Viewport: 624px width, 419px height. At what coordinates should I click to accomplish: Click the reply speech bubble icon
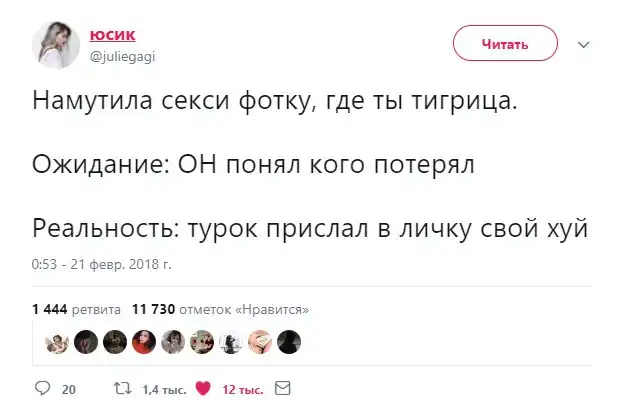pyautogui.click(x=43, y=389)
